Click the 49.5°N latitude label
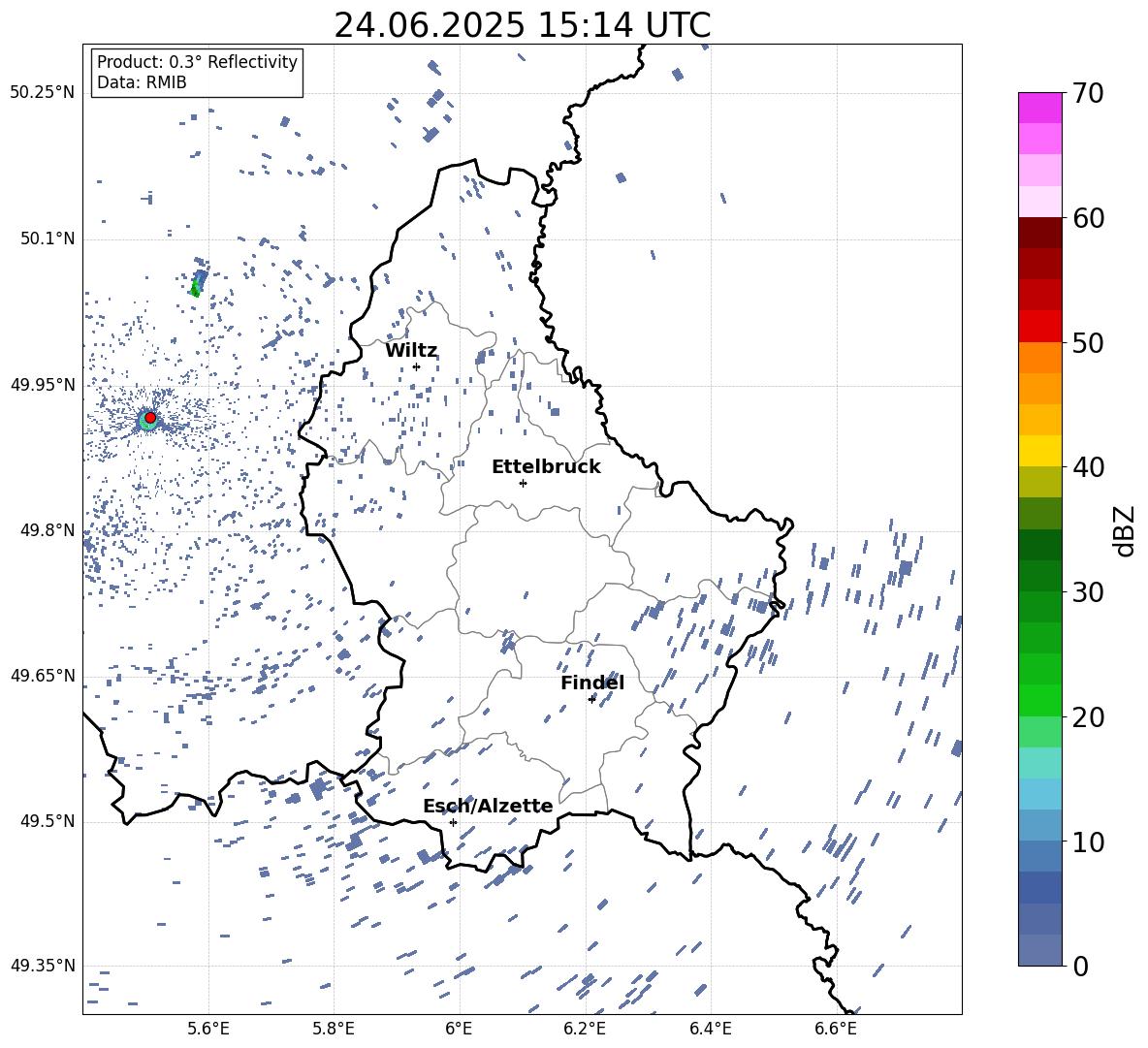Image resolution: width=1148 pixels, height=1048 pixels. click(x=47, y=821)
